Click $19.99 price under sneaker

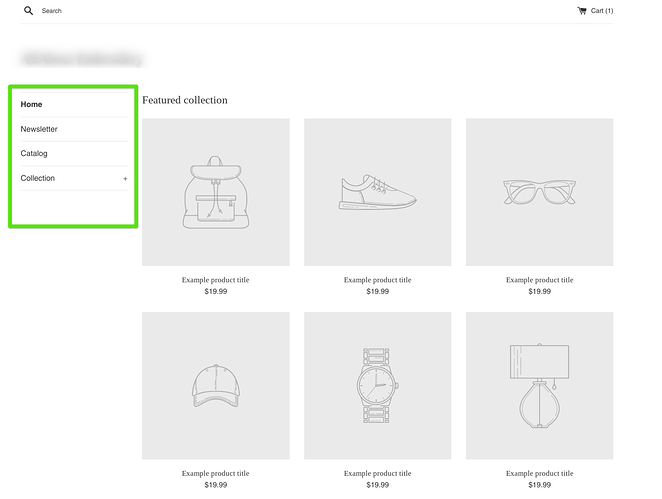tap(377, 291)
